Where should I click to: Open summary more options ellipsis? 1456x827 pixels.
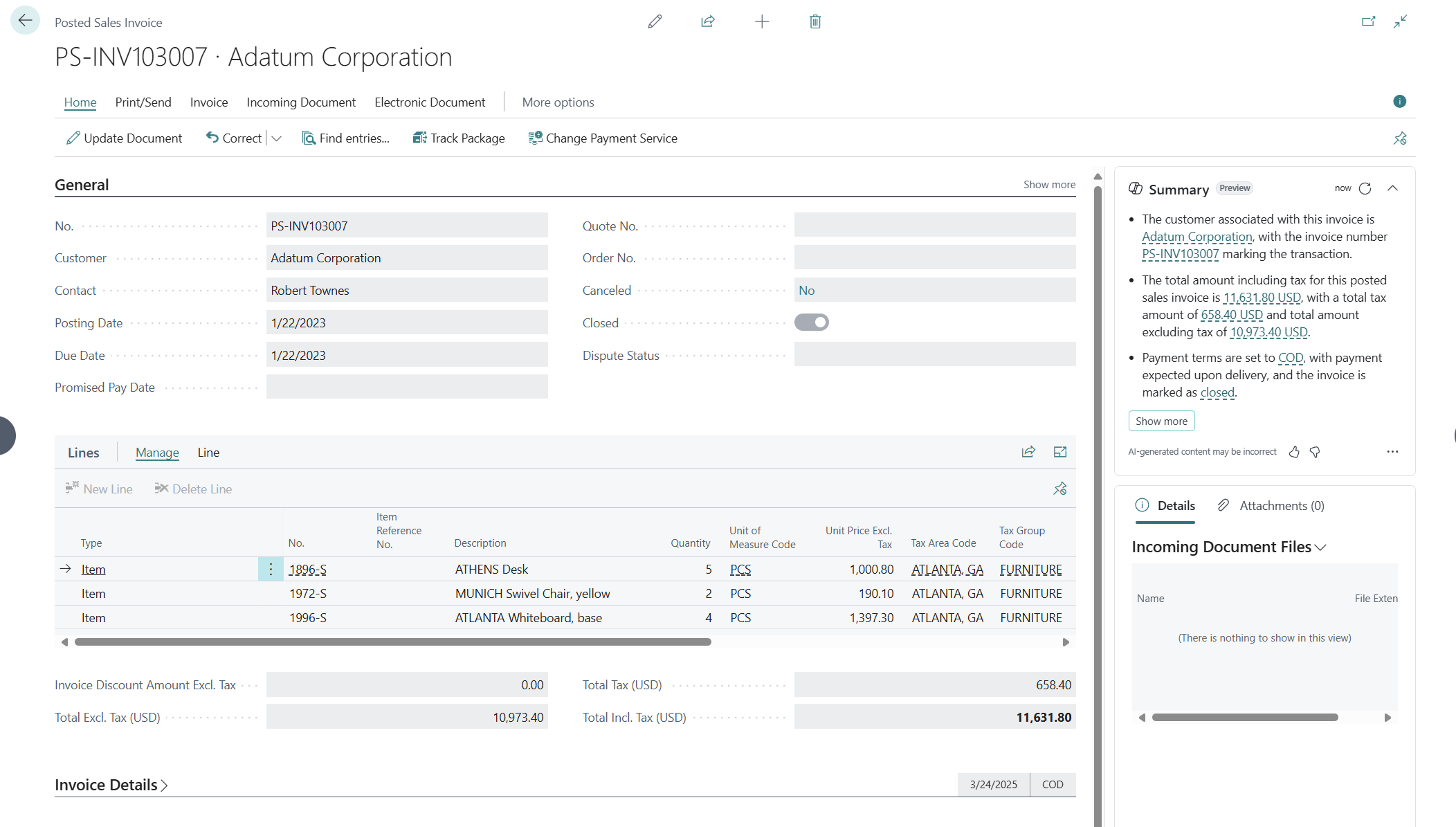click(1392, 452)
